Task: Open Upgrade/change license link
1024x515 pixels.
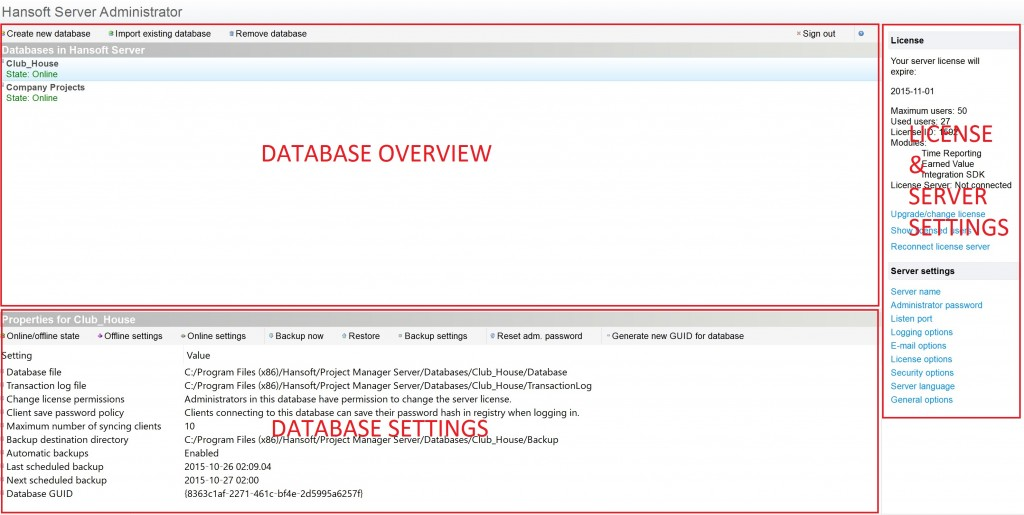Action: [937, 214]
